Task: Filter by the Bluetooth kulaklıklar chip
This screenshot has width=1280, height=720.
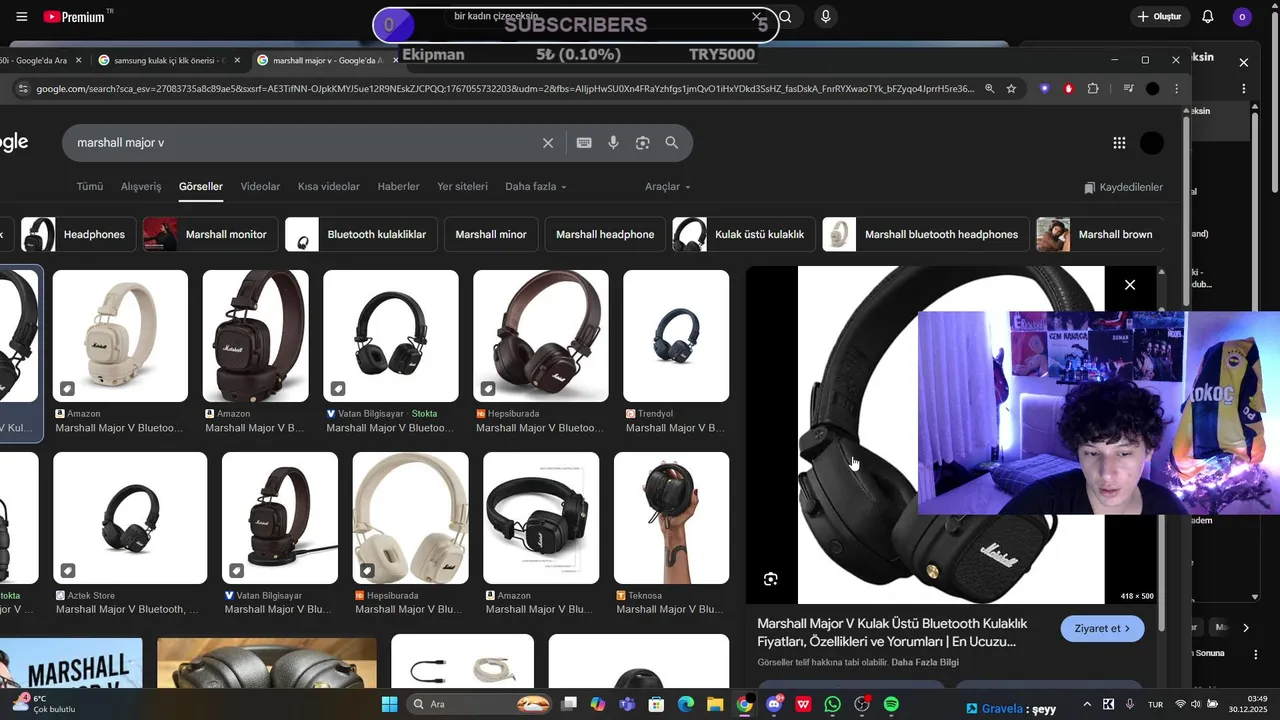Action: point(361,234)
